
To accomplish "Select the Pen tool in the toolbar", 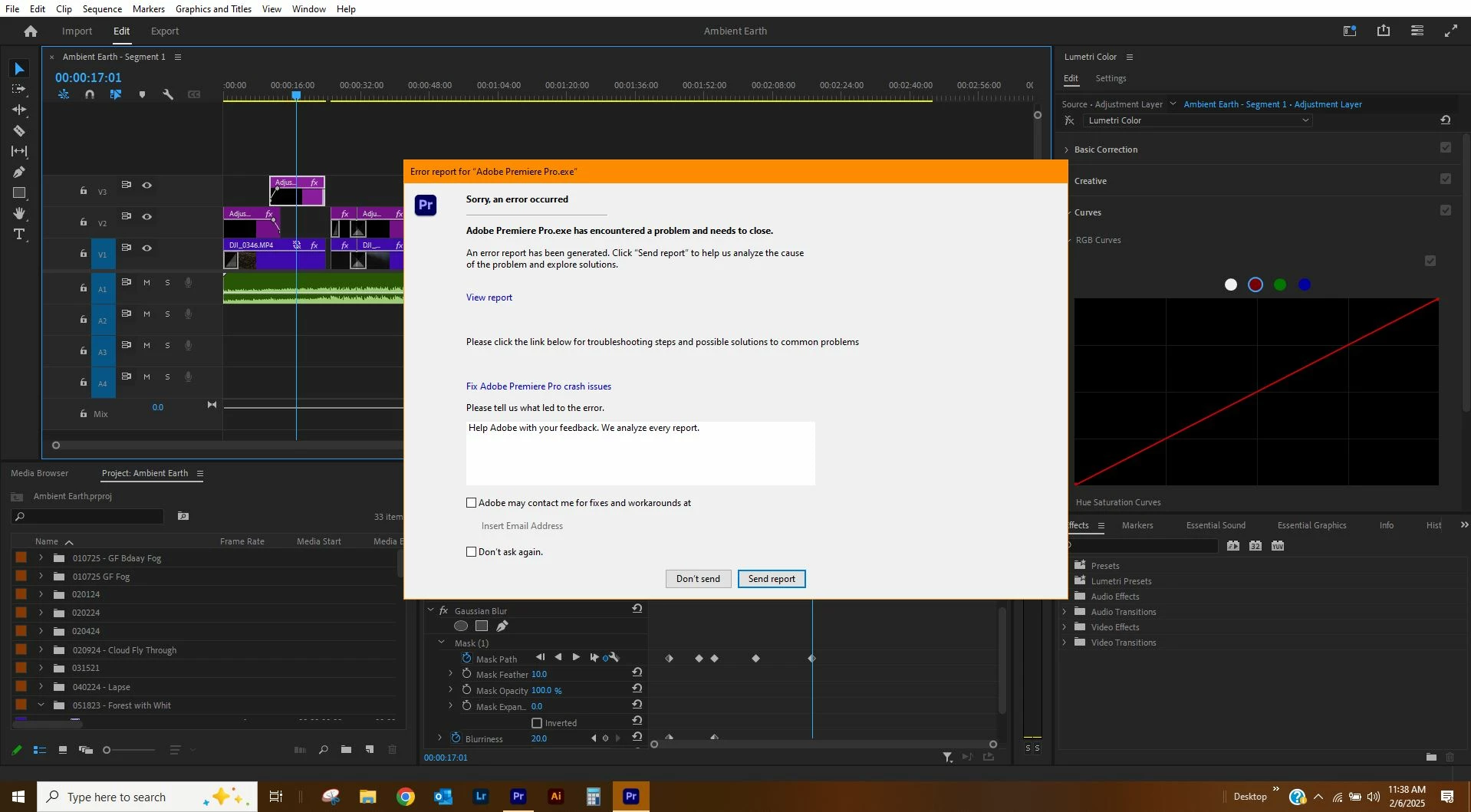I will click(19, 172).
